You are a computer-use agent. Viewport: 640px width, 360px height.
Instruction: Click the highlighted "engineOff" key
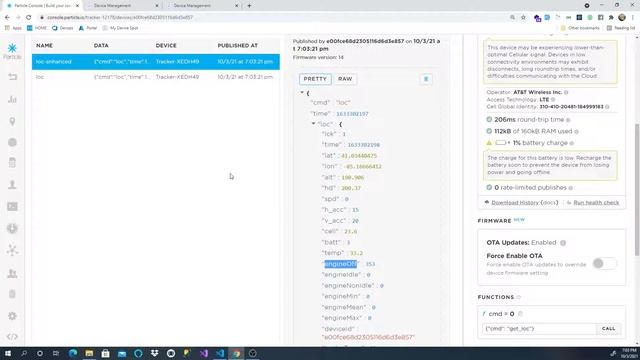coord(341,264)
